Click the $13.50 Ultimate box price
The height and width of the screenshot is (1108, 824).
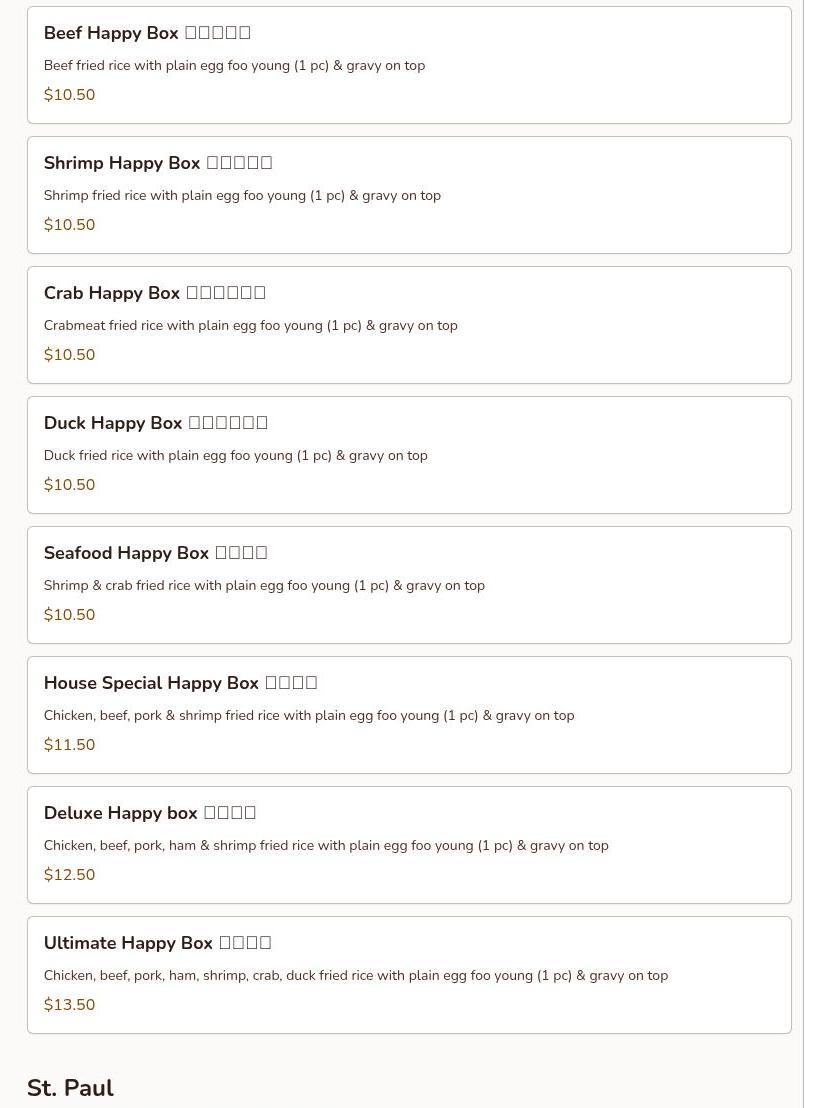point(69,1005)
